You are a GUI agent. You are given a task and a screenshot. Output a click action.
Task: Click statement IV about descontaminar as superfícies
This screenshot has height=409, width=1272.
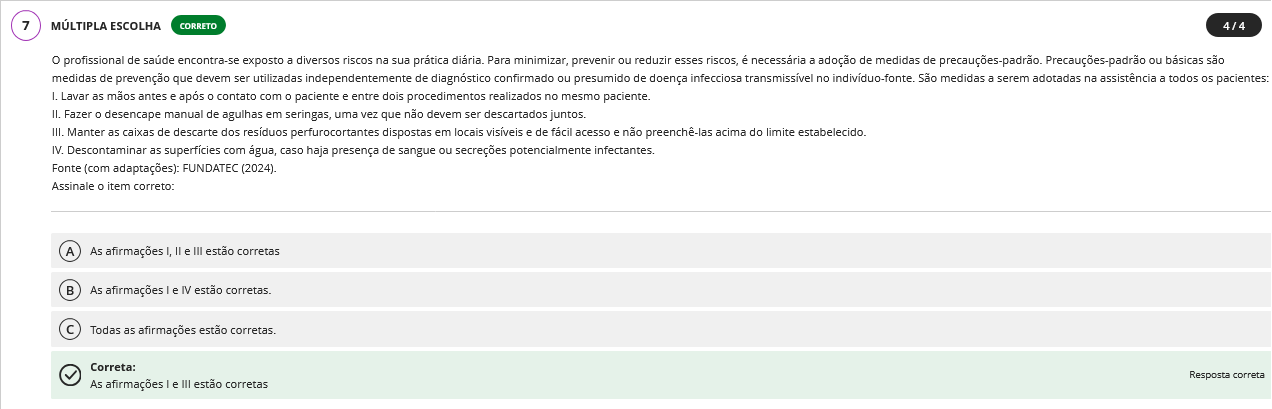pyautogui.click(x=352, y=150)
